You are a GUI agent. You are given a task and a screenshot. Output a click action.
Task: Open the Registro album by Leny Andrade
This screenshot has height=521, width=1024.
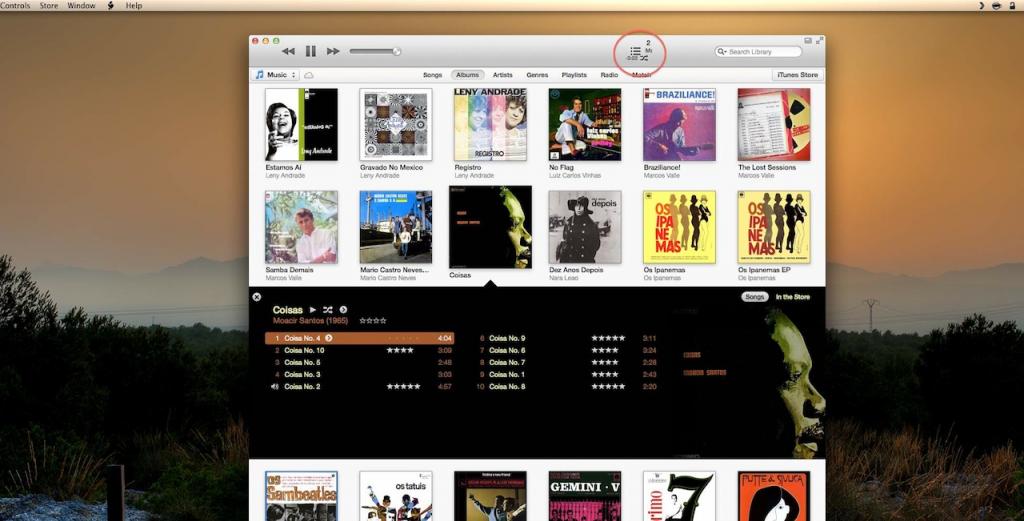click(x=490, y=125)
